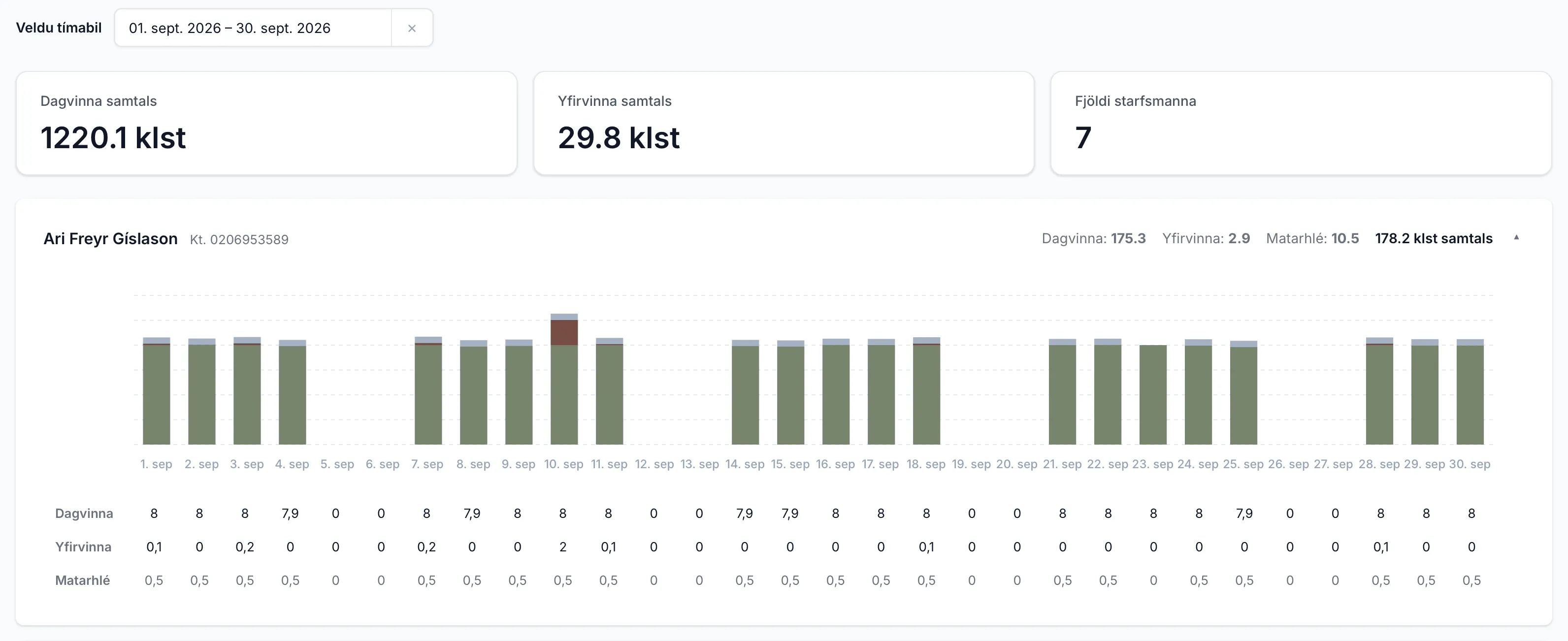
Task: Click the Matarhlé row label
Action: [83, 580]
